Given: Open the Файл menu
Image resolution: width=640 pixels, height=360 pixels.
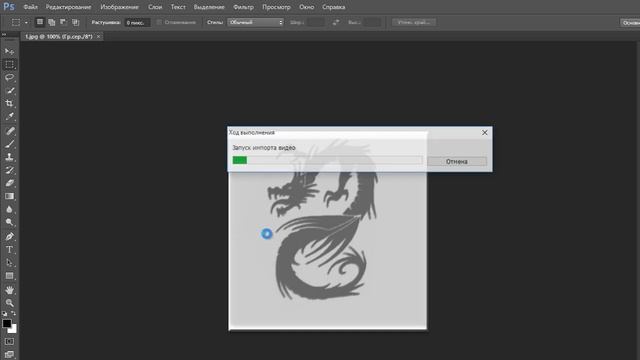Looking at the screenshot, I should click(x=31, y=7).
